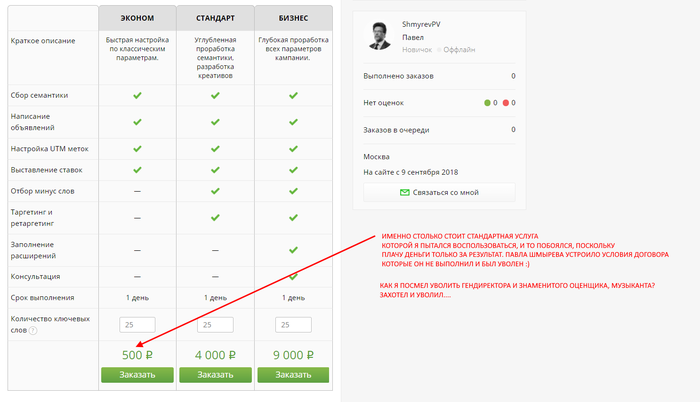
Task: Select the СТАНДАРТ package column header
Action: 215,18
